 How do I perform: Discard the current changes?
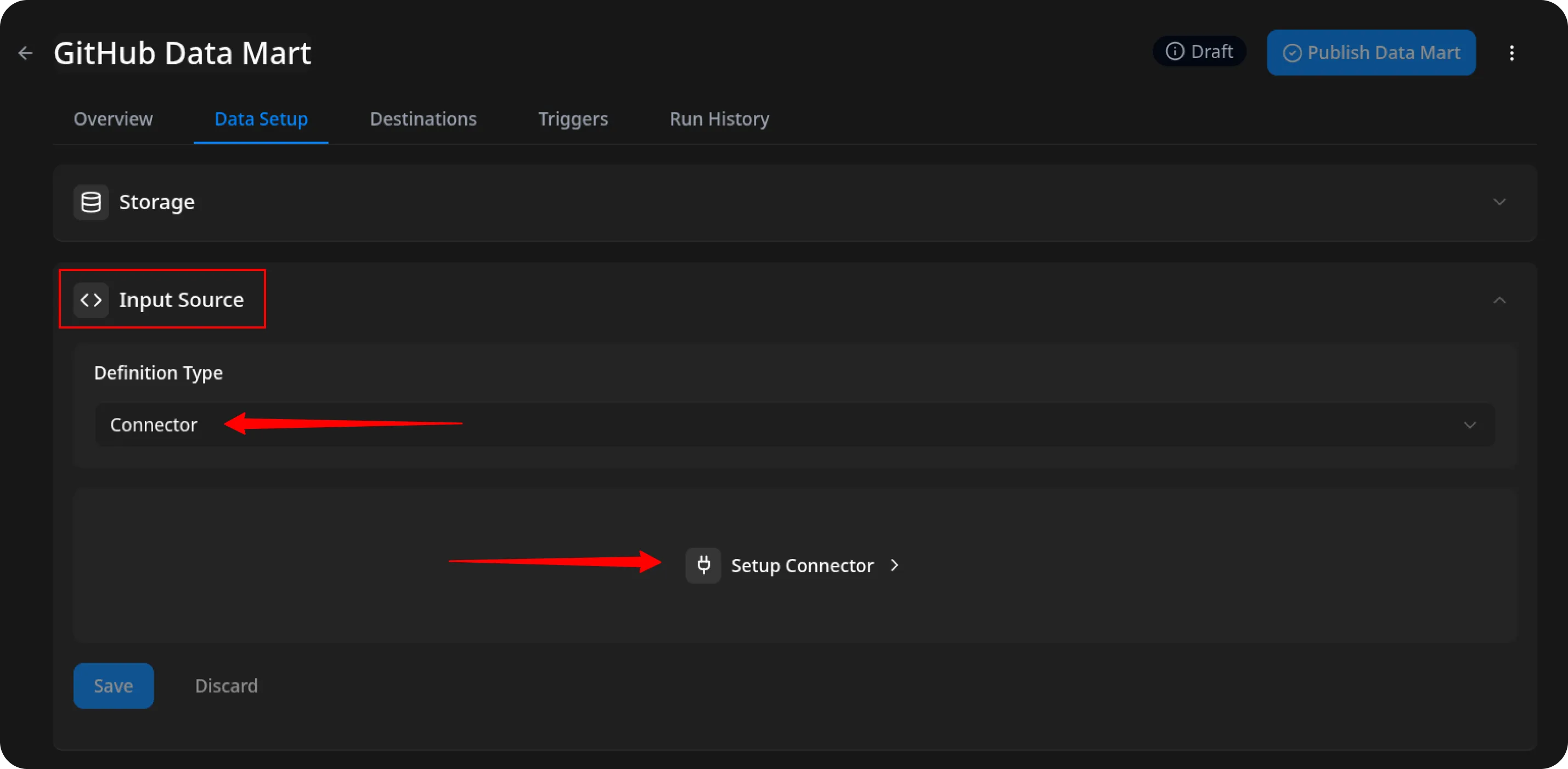tap(227, 686)
